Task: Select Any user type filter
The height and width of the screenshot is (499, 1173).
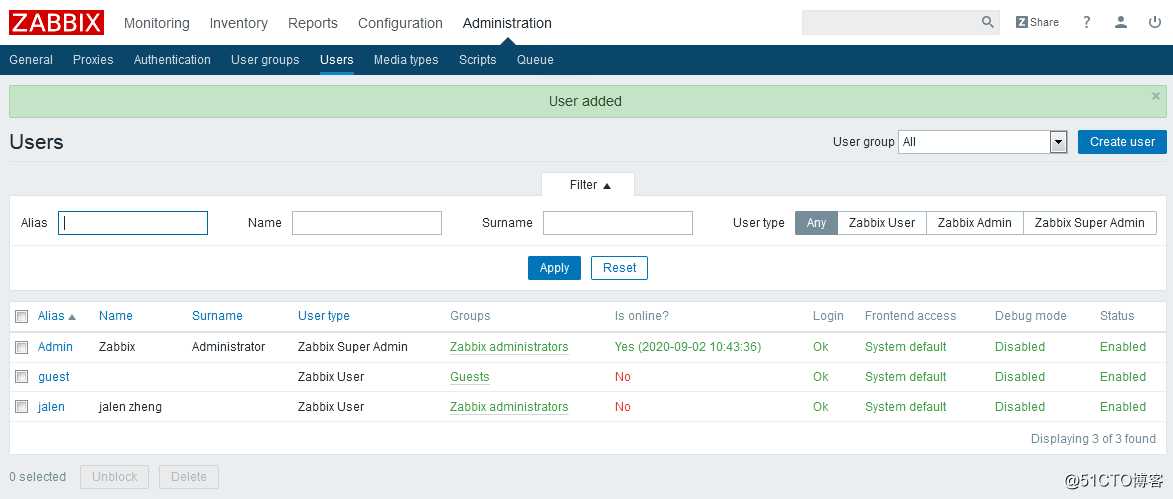Action: point(816,223)
